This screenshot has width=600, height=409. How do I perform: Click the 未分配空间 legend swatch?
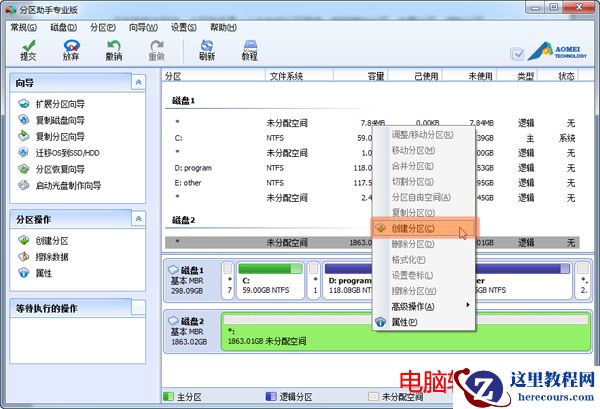point(373,396)
